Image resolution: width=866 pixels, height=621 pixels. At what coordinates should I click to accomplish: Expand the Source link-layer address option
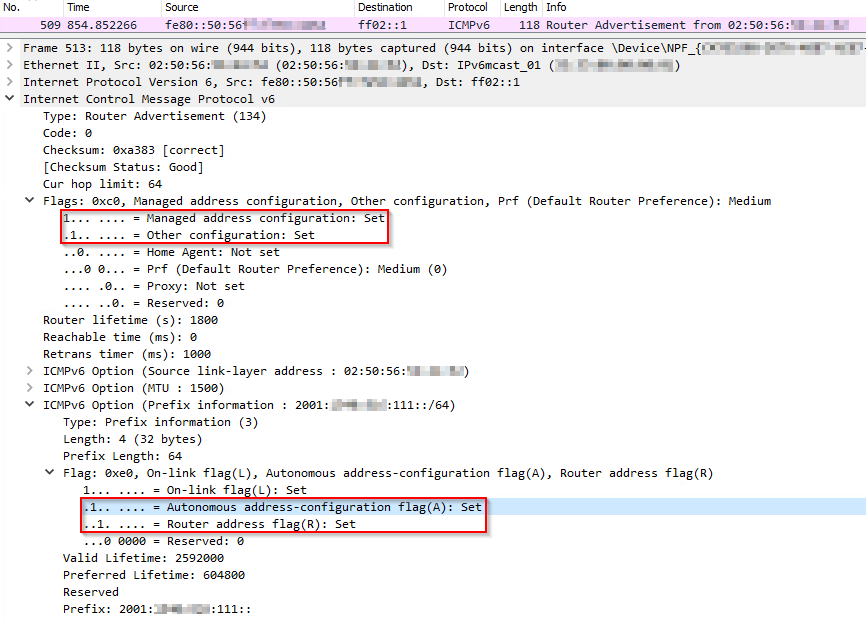(30, 371)
